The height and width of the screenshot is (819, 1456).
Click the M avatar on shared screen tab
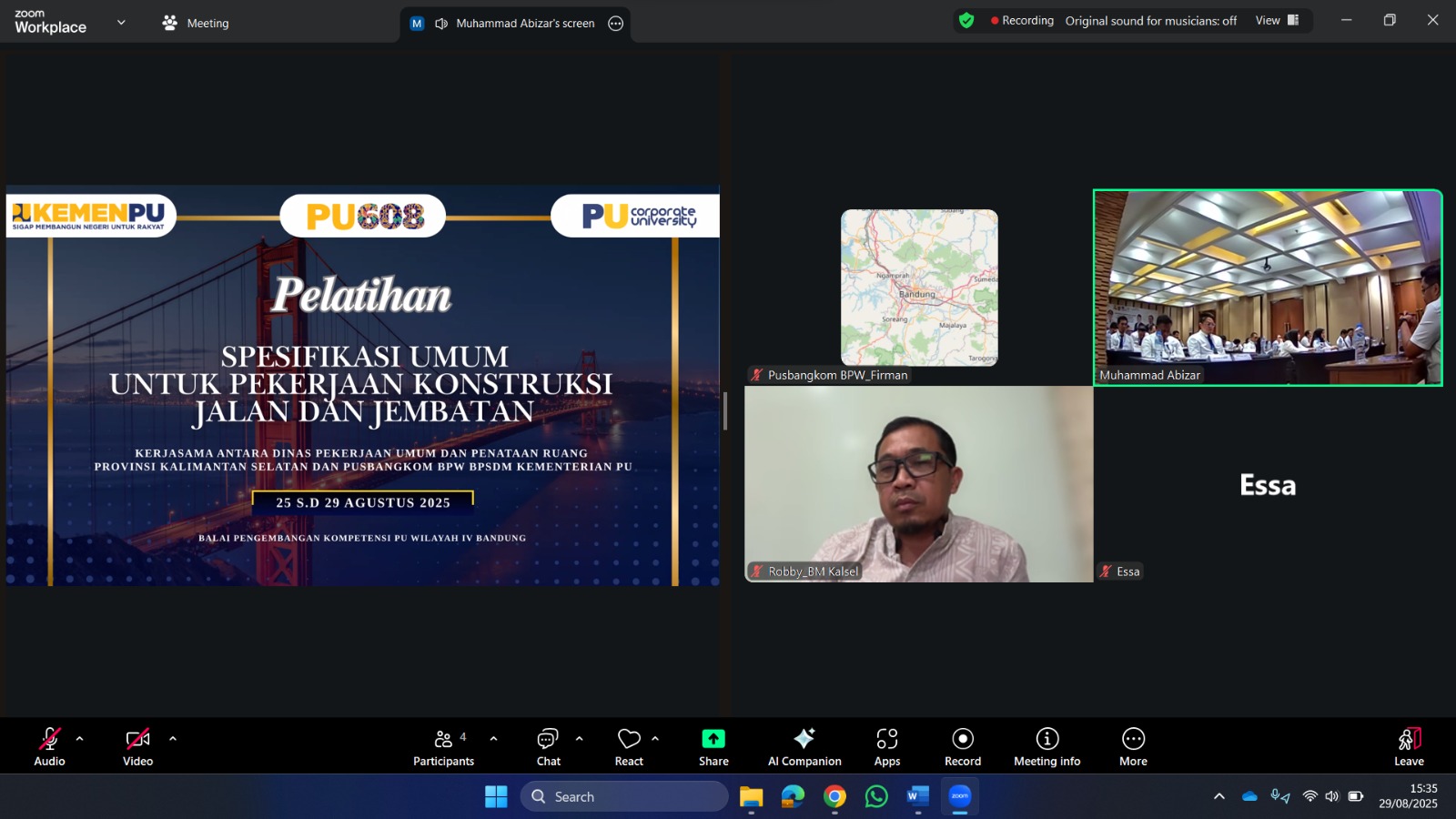point(417,24)
